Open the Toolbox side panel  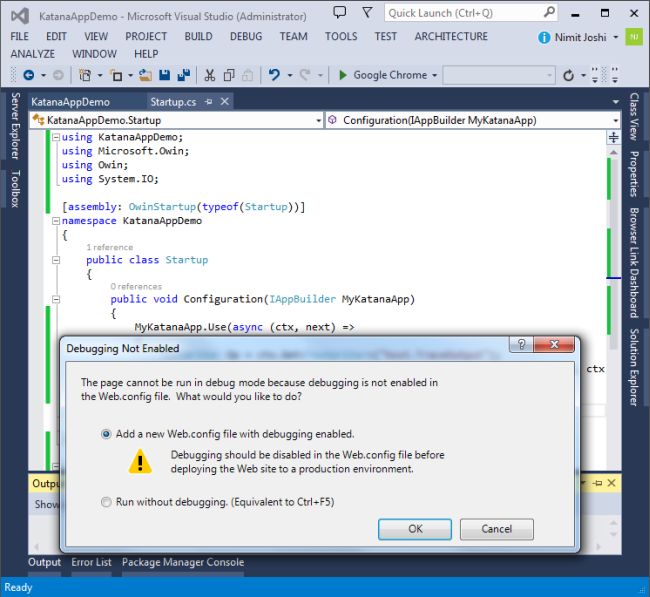[x=15, y=189]
